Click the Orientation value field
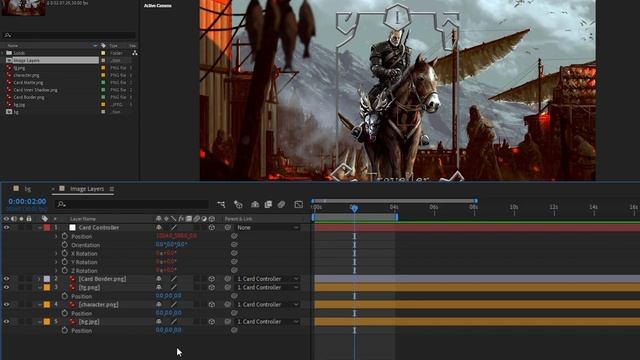Screen dimensions: 640x360 point(171,244)
